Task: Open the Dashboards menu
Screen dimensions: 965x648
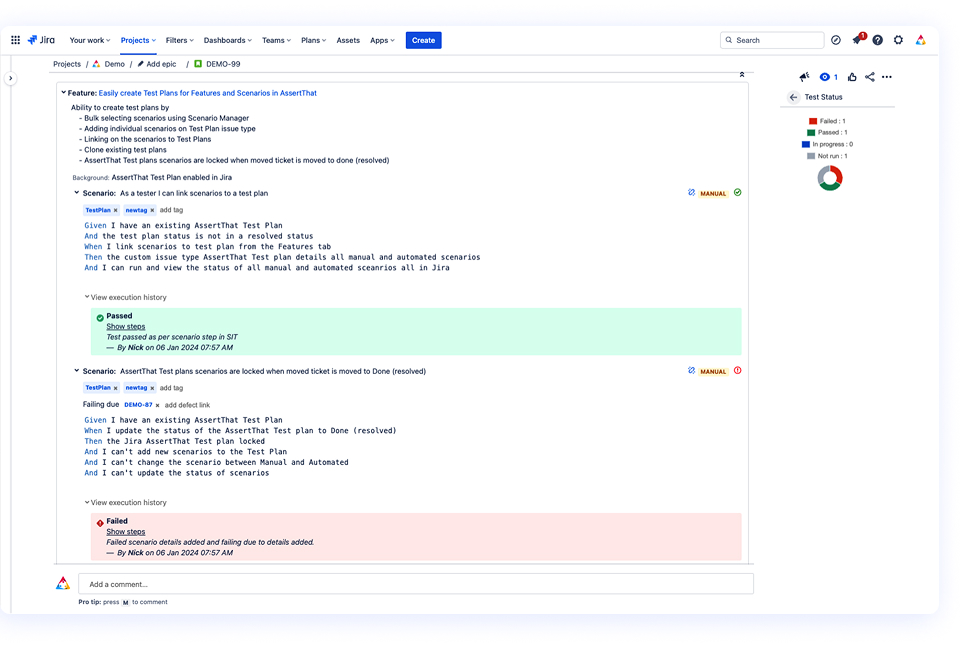Action: [227, 40]
